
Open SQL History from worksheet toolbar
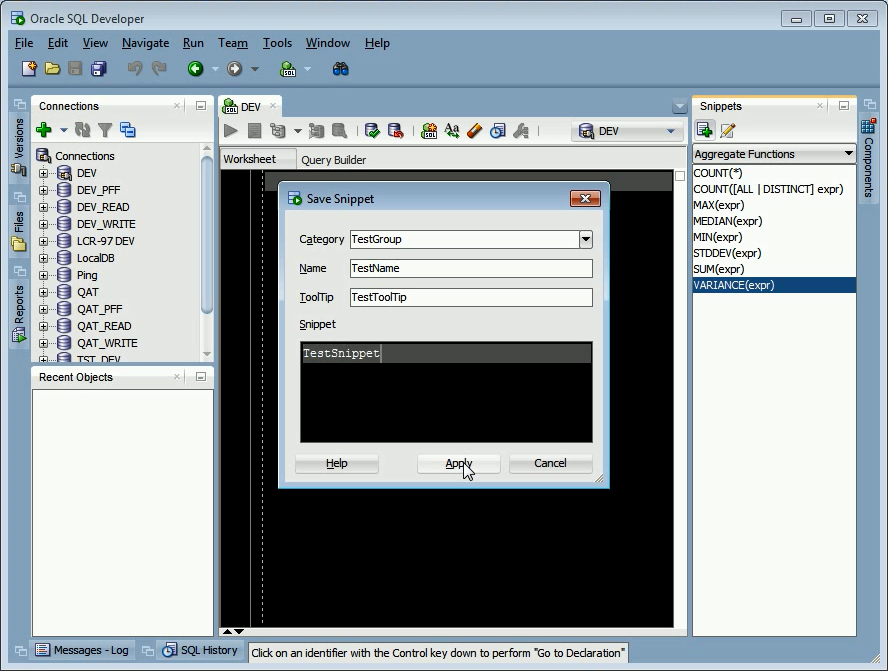point(497,131)
